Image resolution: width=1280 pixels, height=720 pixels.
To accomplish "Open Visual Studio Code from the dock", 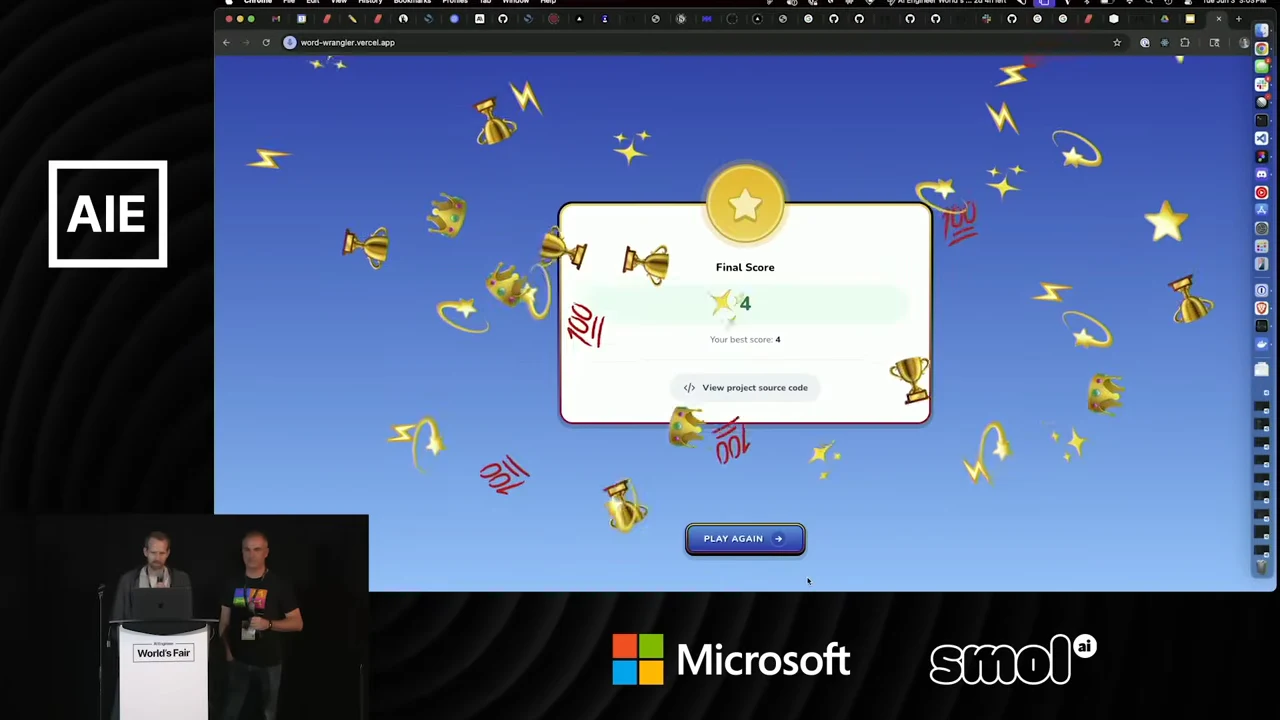I will (1262, 138).
